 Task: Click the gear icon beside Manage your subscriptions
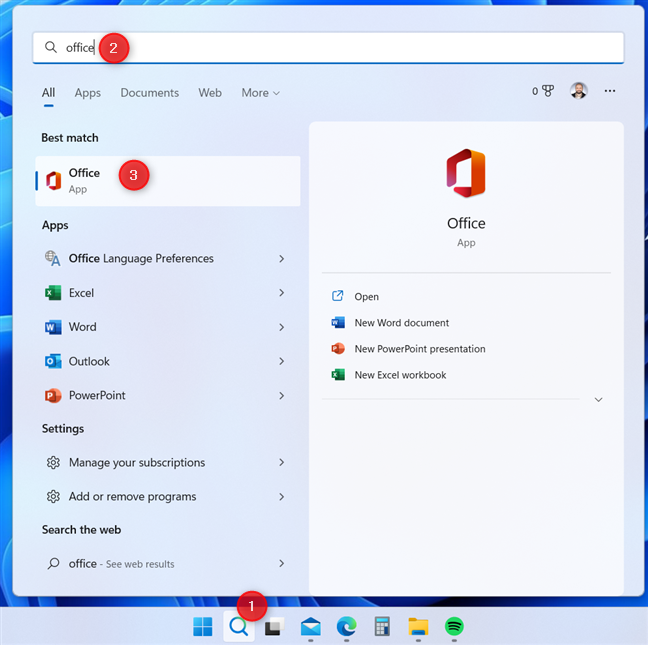pyautogui.click(x=53, y=462)
